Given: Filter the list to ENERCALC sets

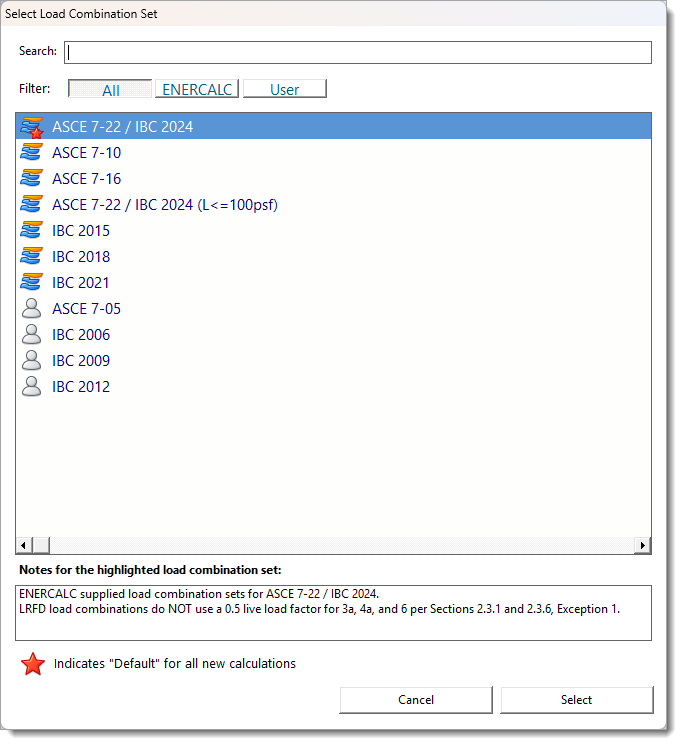Looking at the screenshot, I should point(197,89).
